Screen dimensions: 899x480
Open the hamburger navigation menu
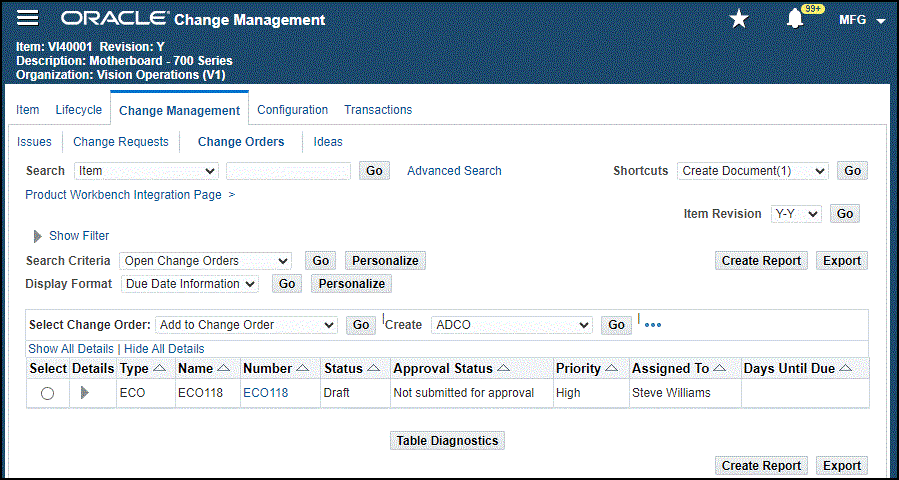(x=28, y=19)
